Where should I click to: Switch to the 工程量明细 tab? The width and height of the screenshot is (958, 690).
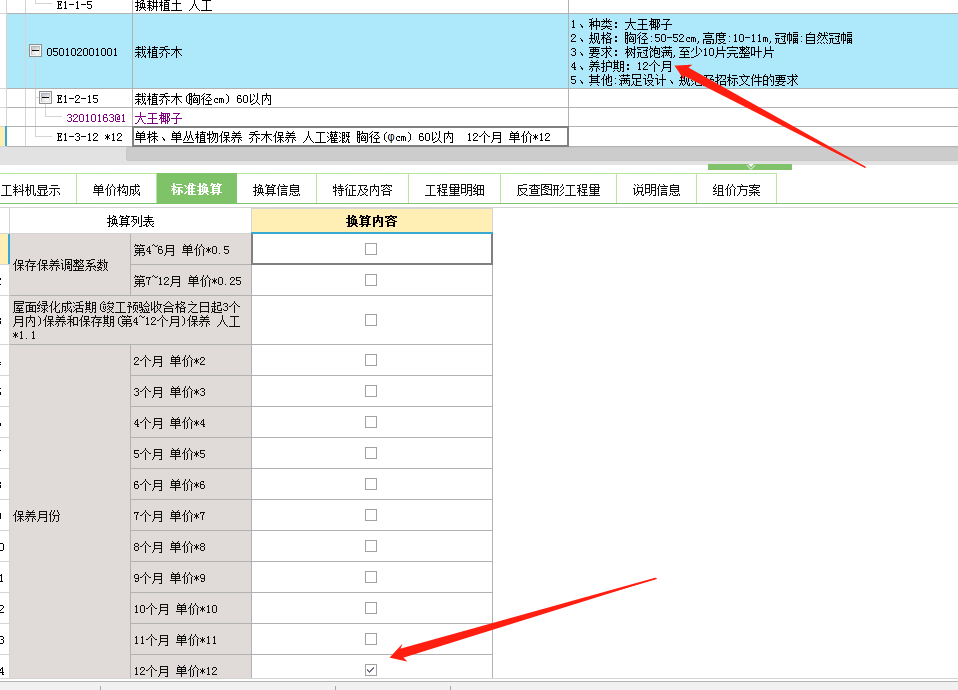(x=455, y=190)
